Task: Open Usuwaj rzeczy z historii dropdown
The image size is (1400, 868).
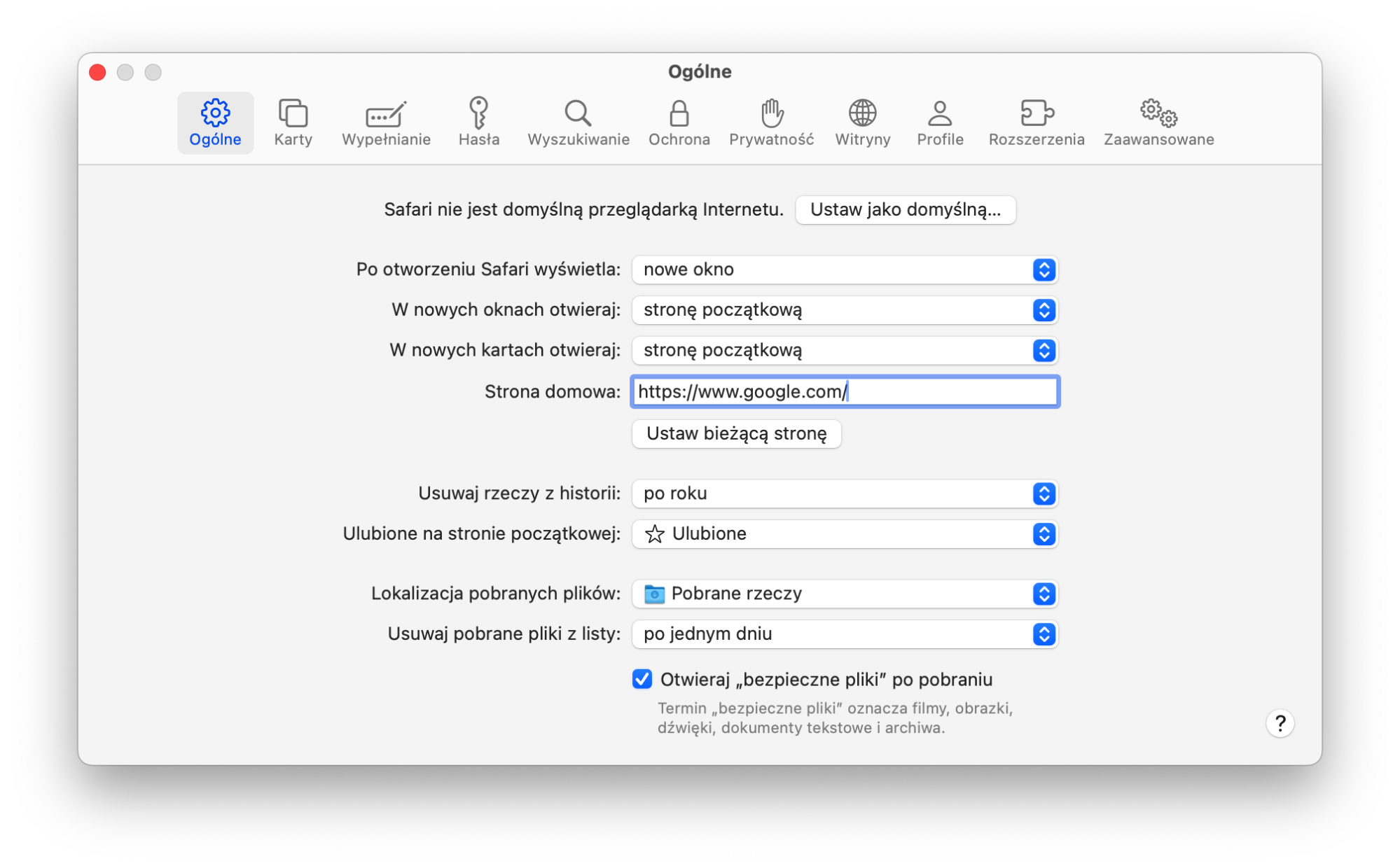Action: tap(845, 493)
